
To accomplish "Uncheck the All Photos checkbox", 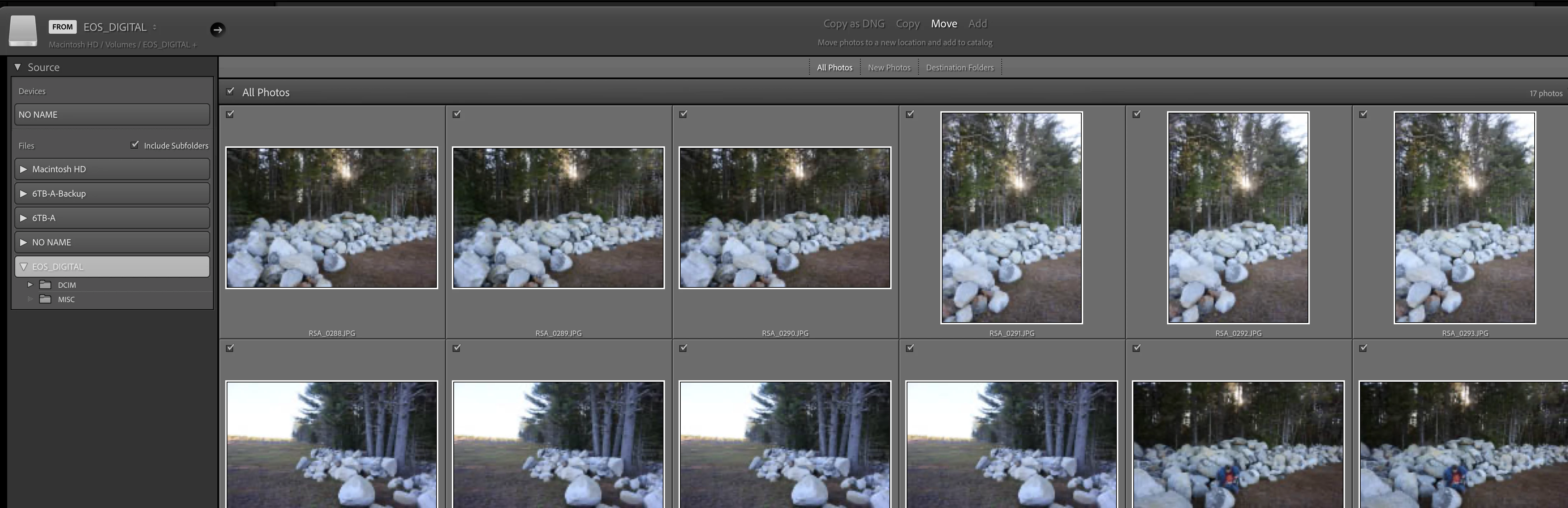I will coord(230,91).
